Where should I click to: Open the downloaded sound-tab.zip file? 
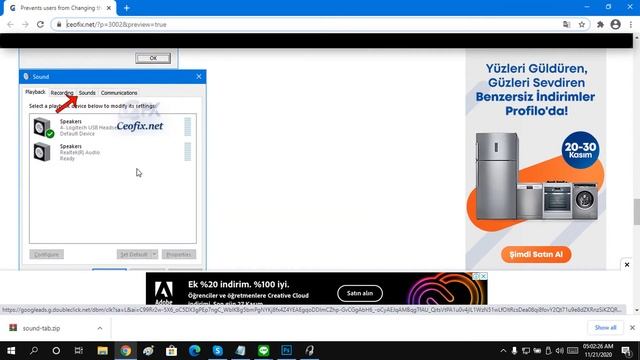click(x=41, y=328)
